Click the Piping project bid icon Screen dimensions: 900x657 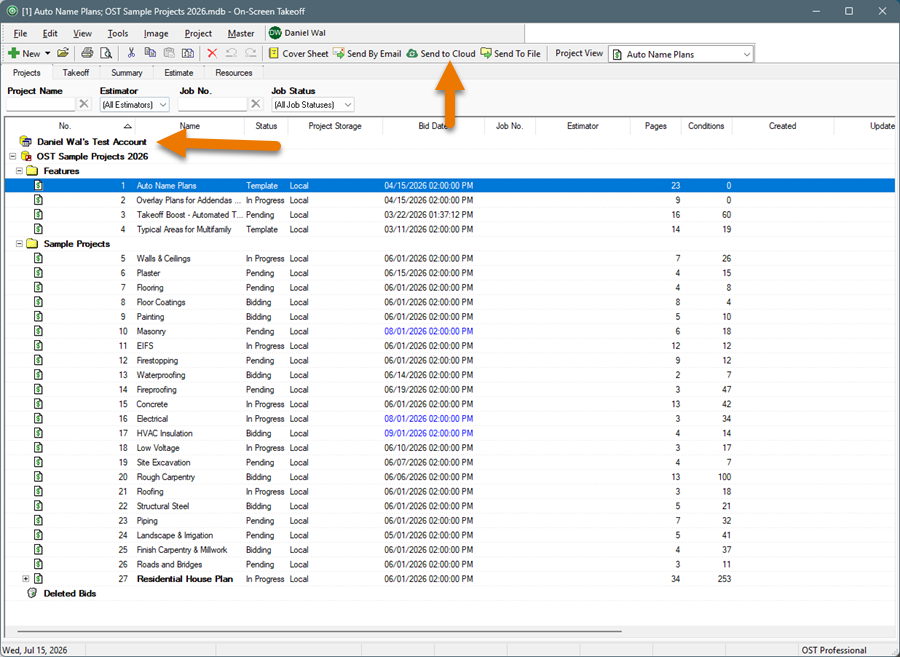pos(38,520)
